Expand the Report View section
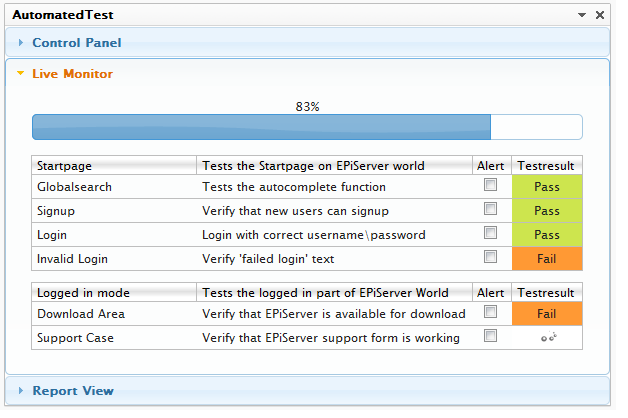 coord(72,391)
